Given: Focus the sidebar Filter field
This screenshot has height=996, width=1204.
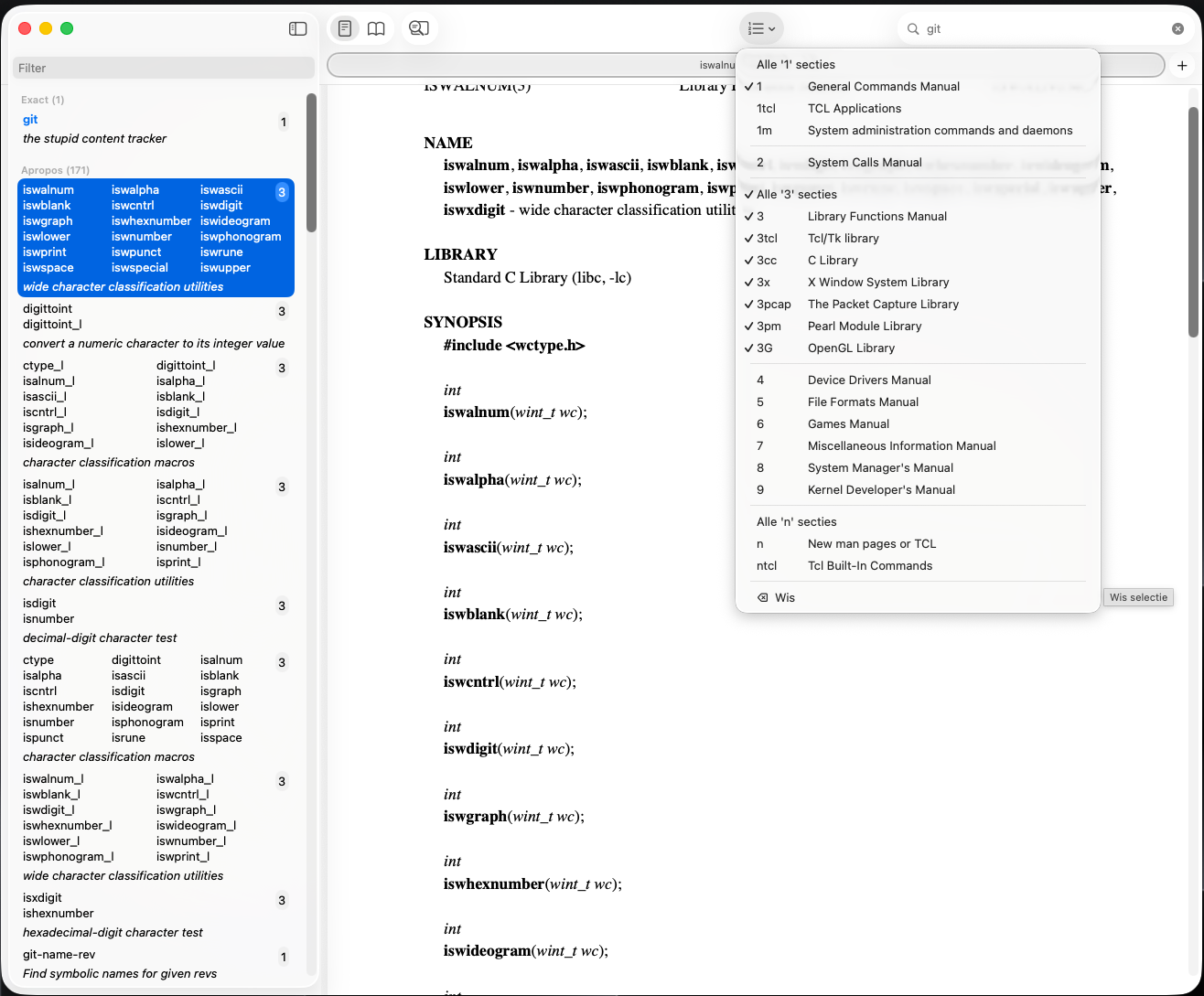Looking at the screenshot, I should (164, 68).
